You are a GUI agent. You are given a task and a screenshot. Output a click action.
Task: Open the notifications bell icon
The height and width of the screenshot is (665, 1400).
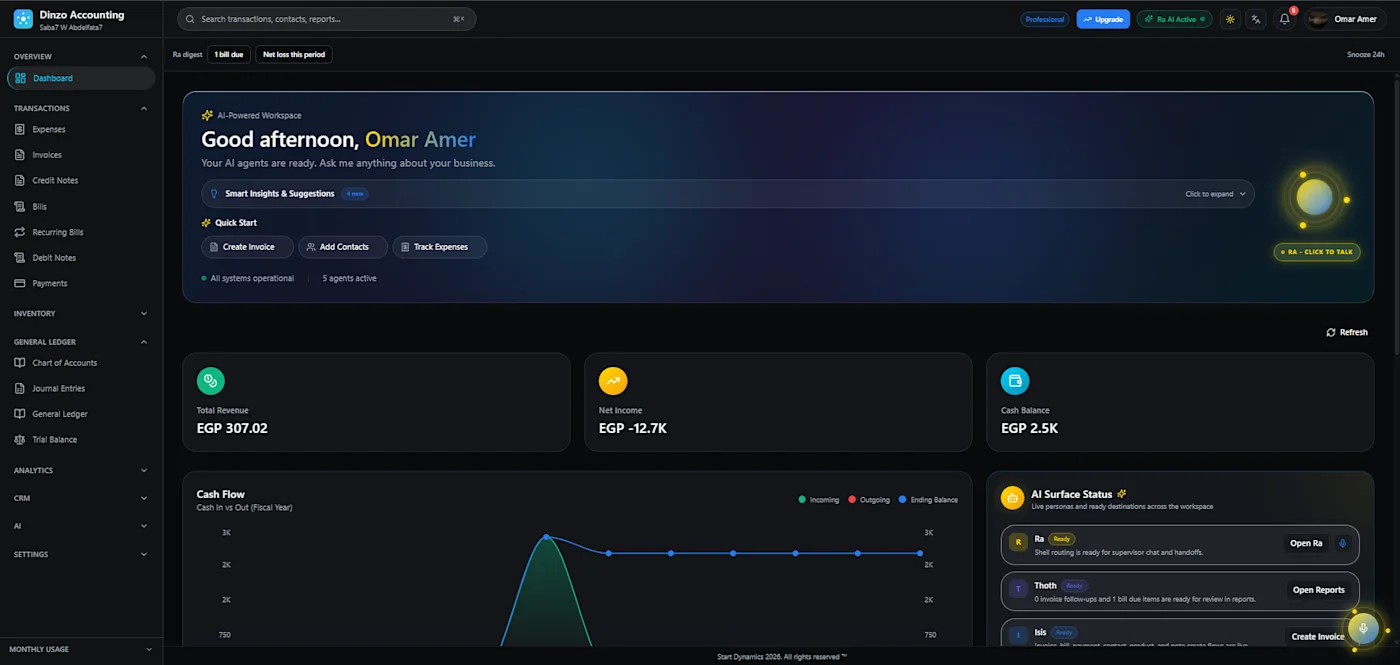(1285, 19)
